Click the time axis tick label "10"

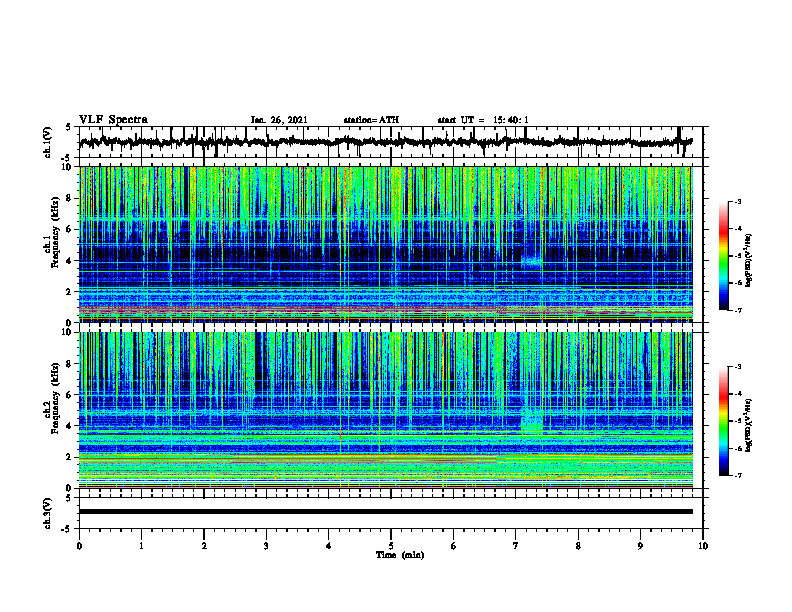[703, 546]
